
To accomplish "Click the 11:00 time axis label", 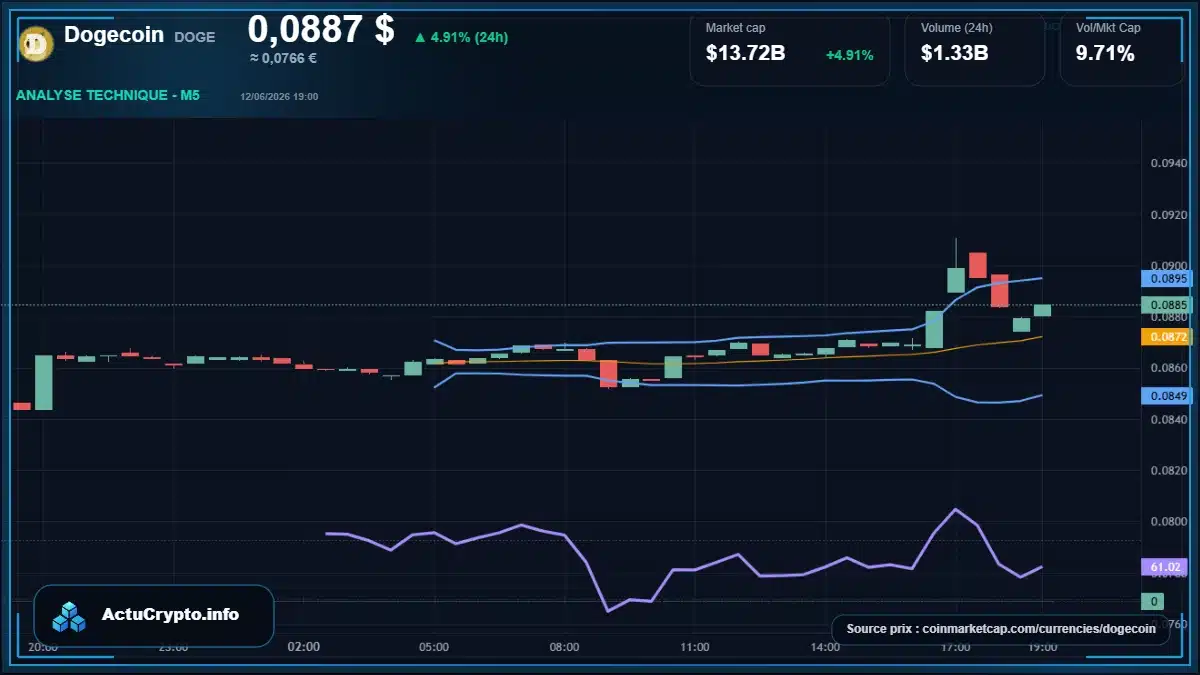I will [695, 647].
